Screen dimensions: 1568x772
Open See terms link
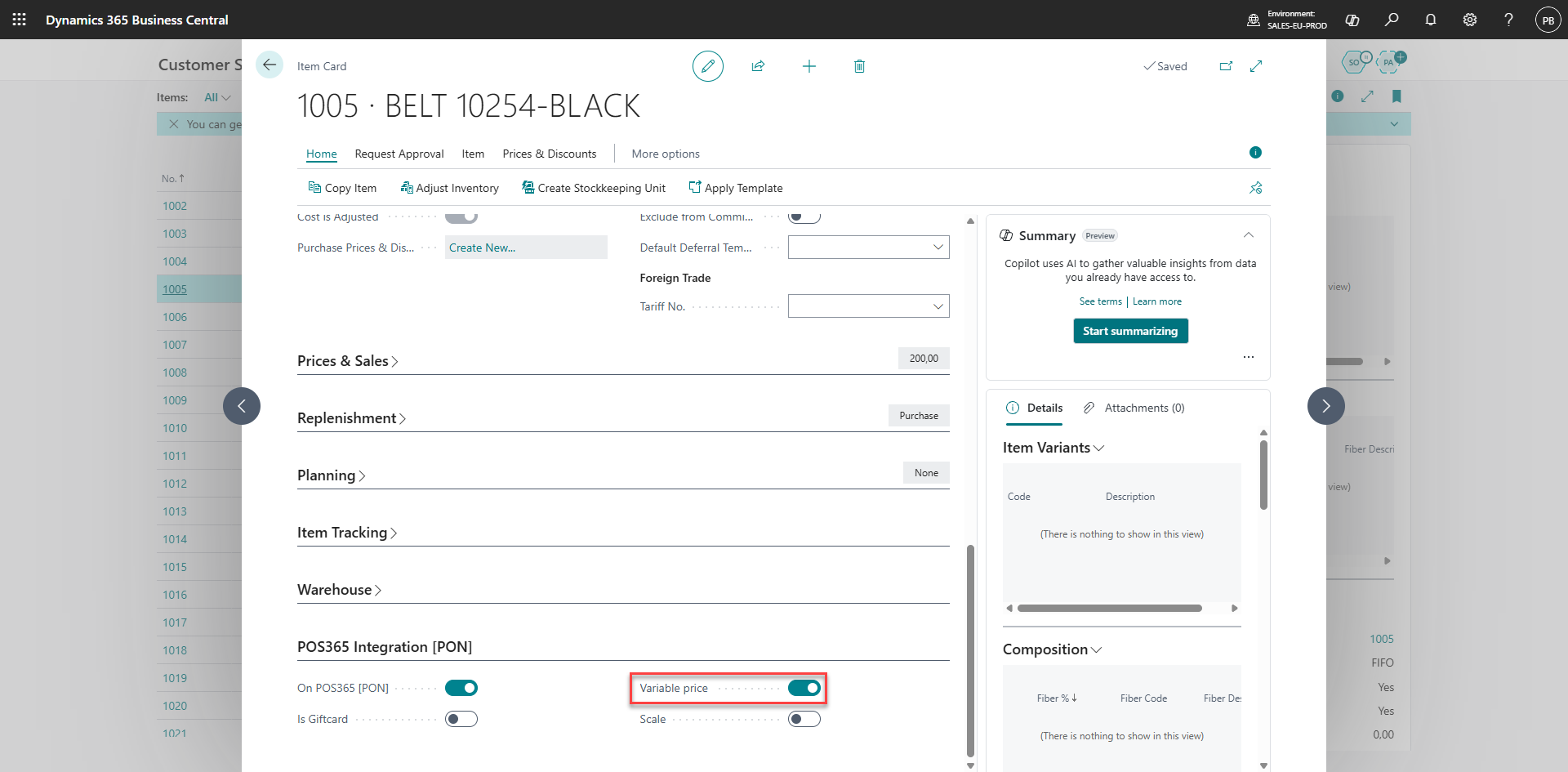1101,301
